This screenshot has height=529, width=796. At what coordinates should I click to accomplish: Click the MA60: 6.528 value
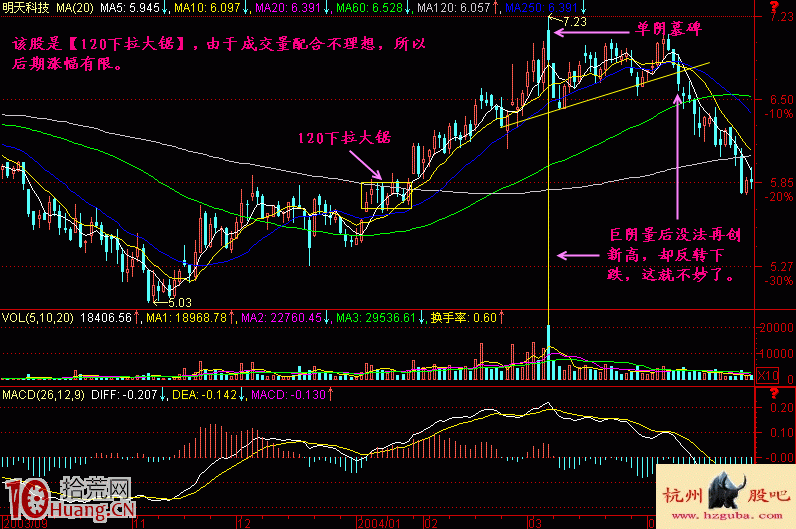coord(370,8)
